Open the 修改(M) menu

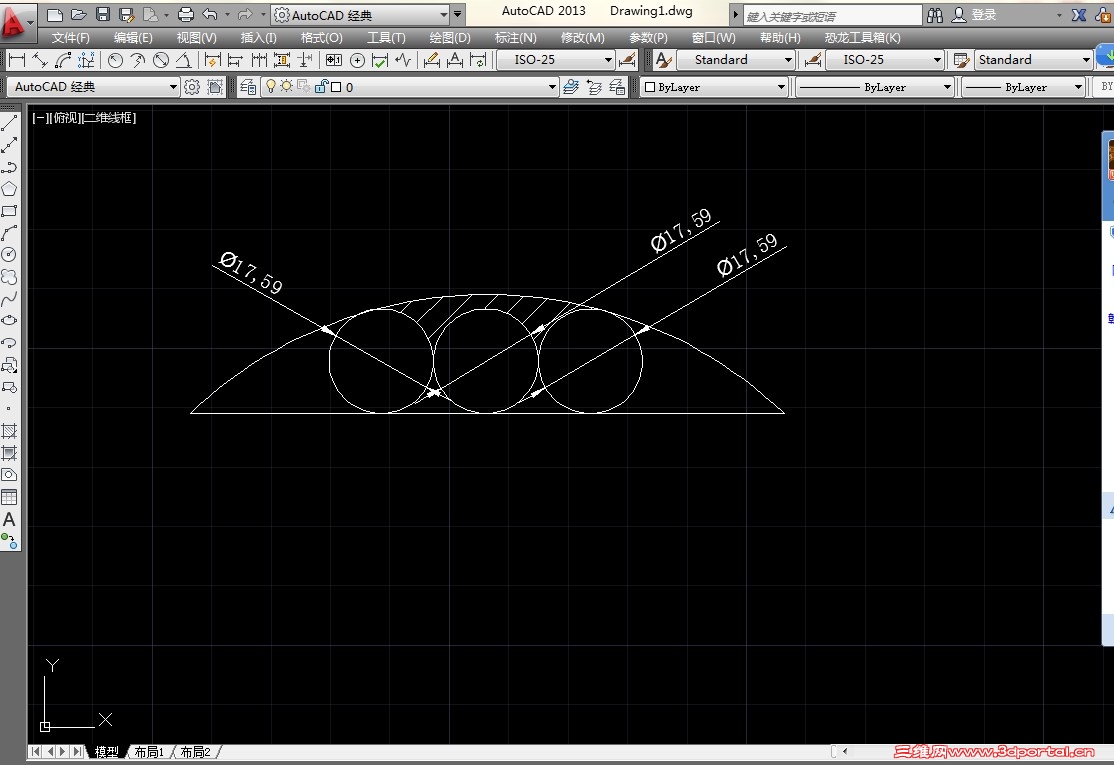(582, 38)
